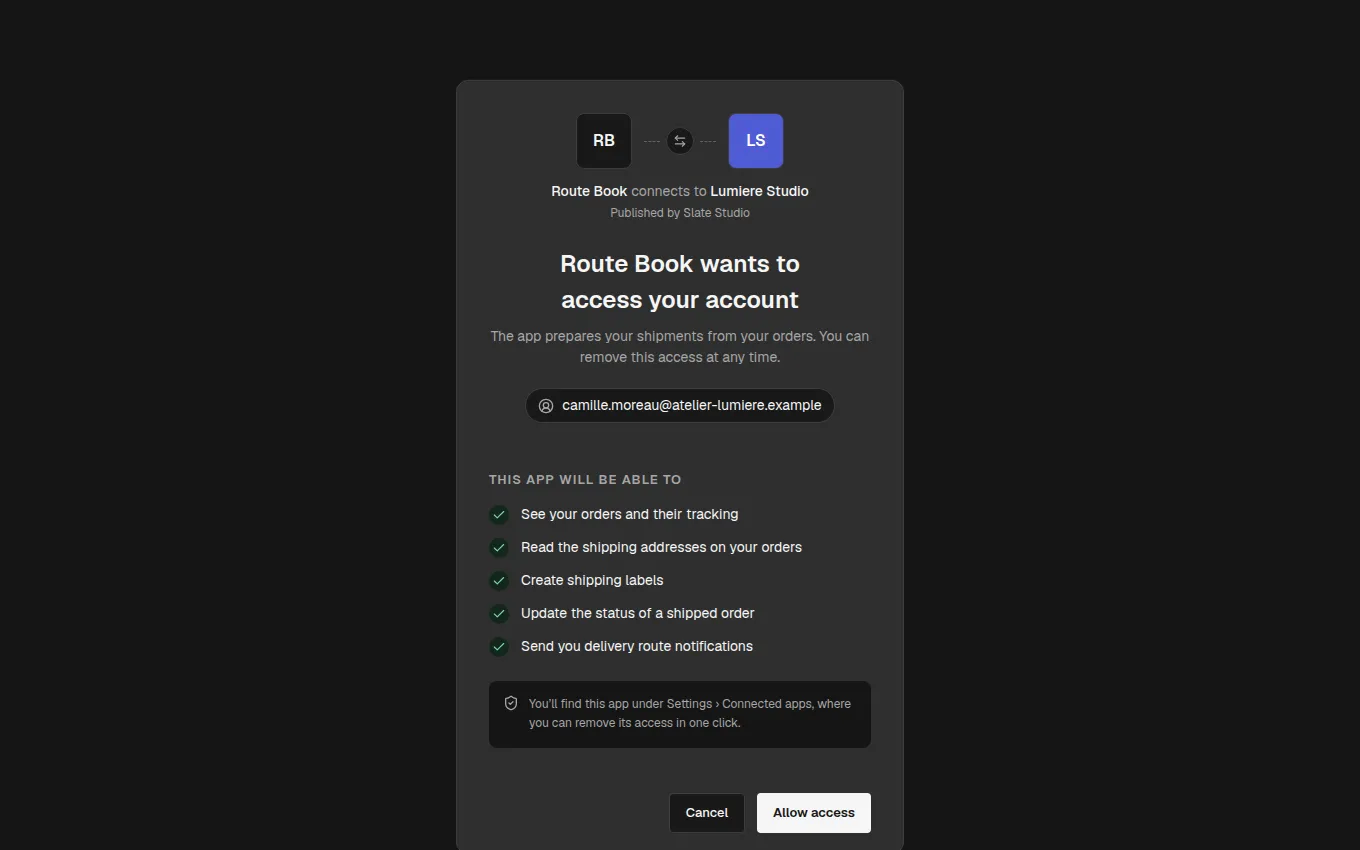Click the LS Lumiere Studio logo

click(x=756, y=141)
